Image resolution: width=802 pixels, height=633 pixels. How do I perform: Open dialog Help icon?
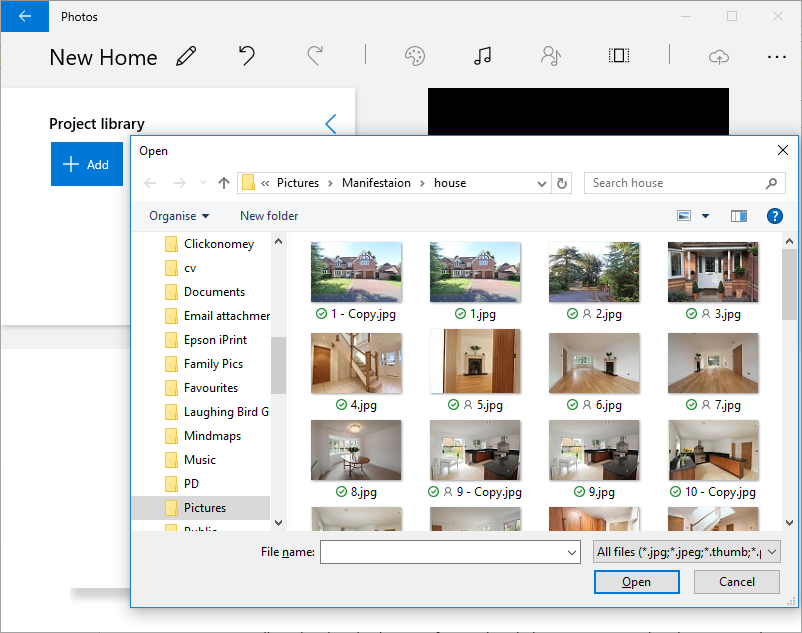[774, 216]
